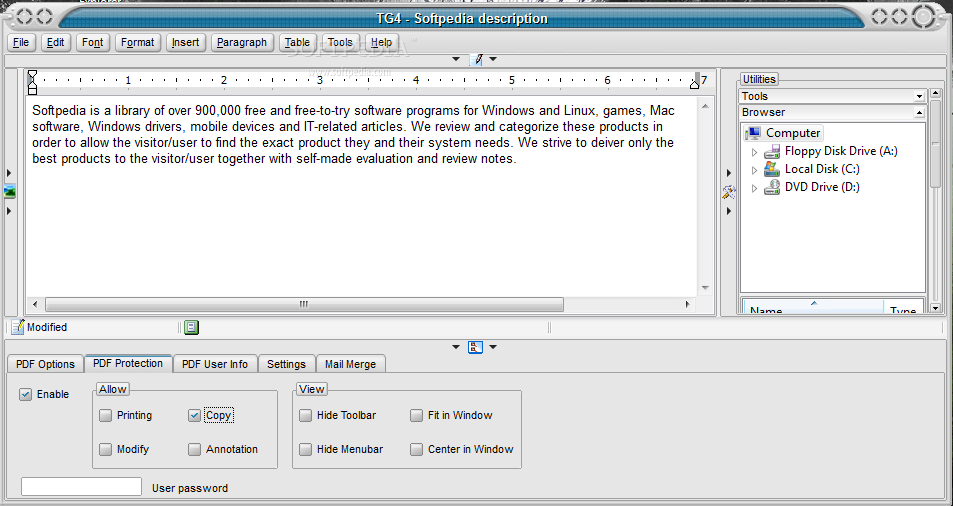Click the Floppy Disk Drive icon

[x=772, y=151]
